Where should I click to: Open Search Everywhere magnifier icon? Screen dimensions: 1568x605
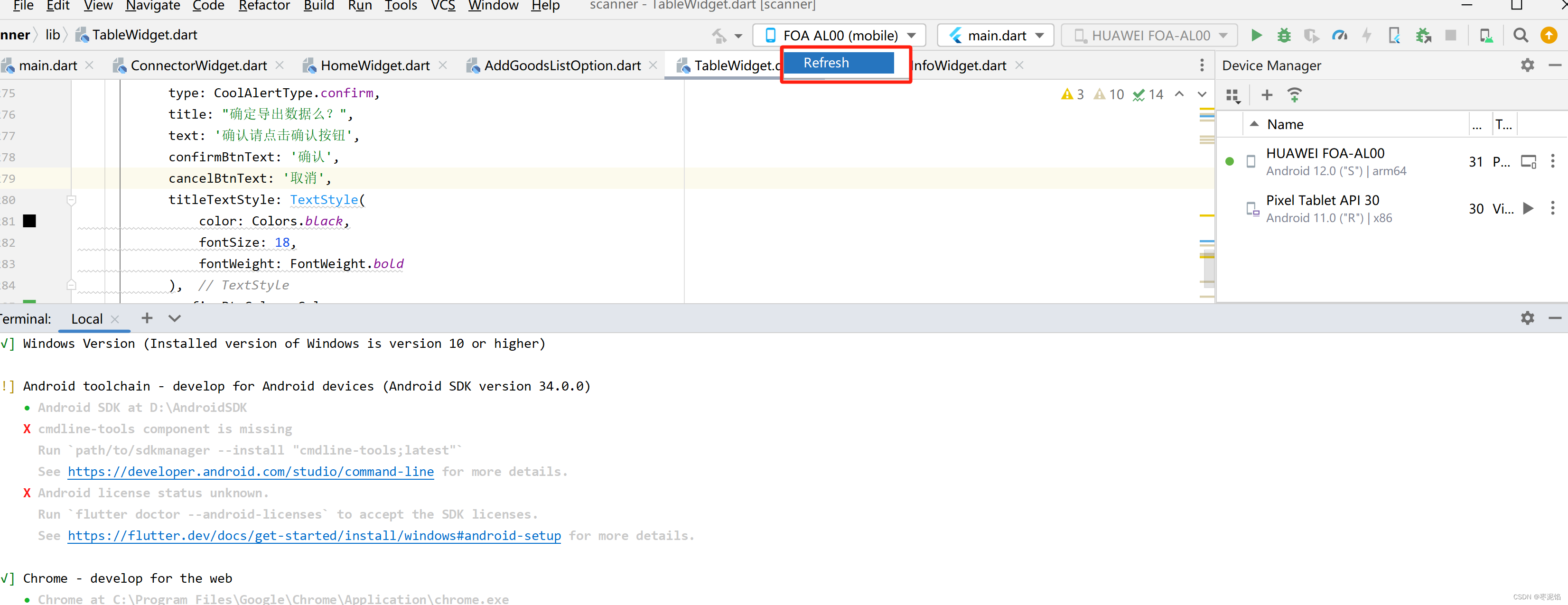(1520, 35)
